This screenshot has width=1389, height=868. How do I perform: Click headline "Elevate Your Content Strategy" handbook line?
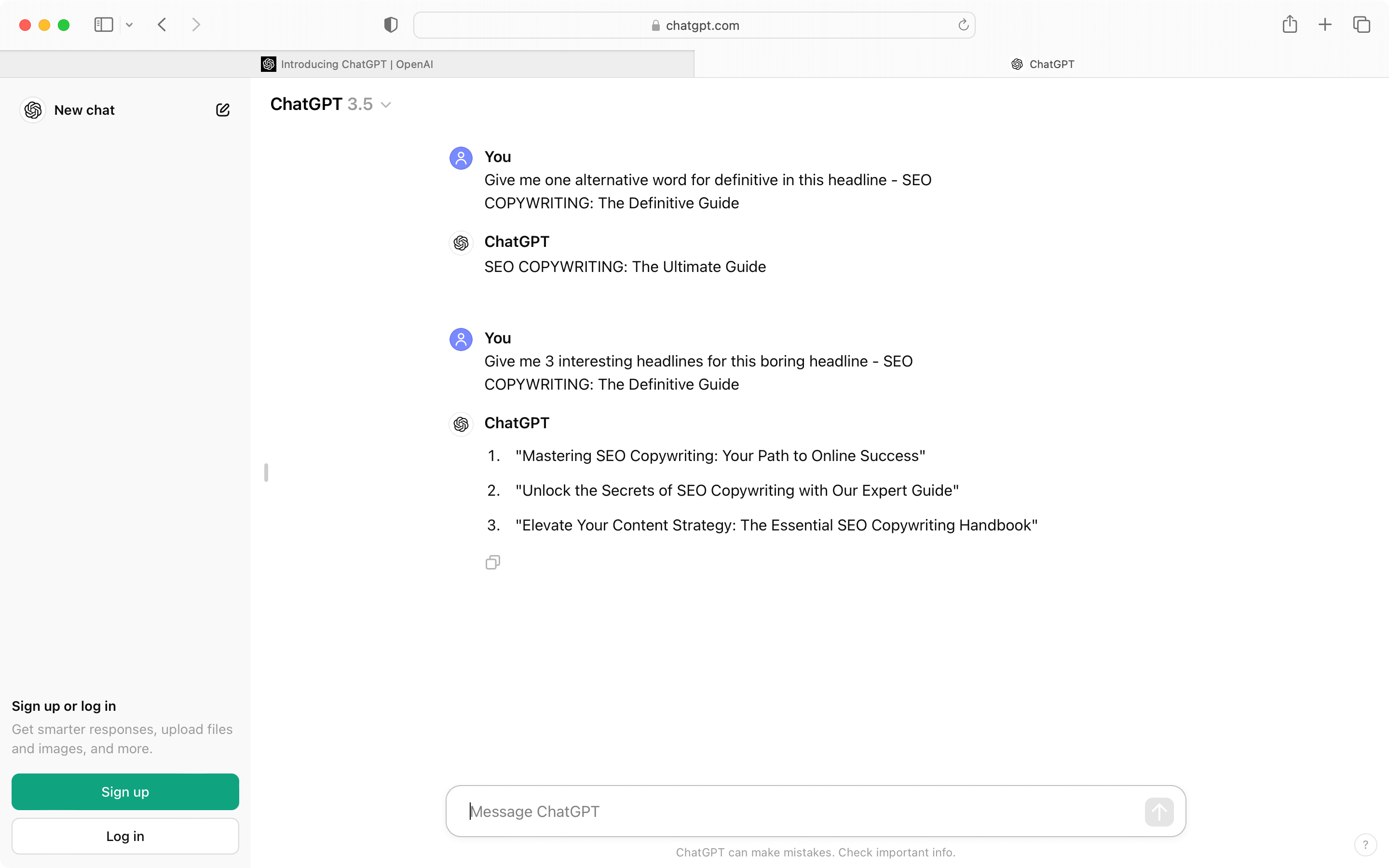click(x=776, y=525)
